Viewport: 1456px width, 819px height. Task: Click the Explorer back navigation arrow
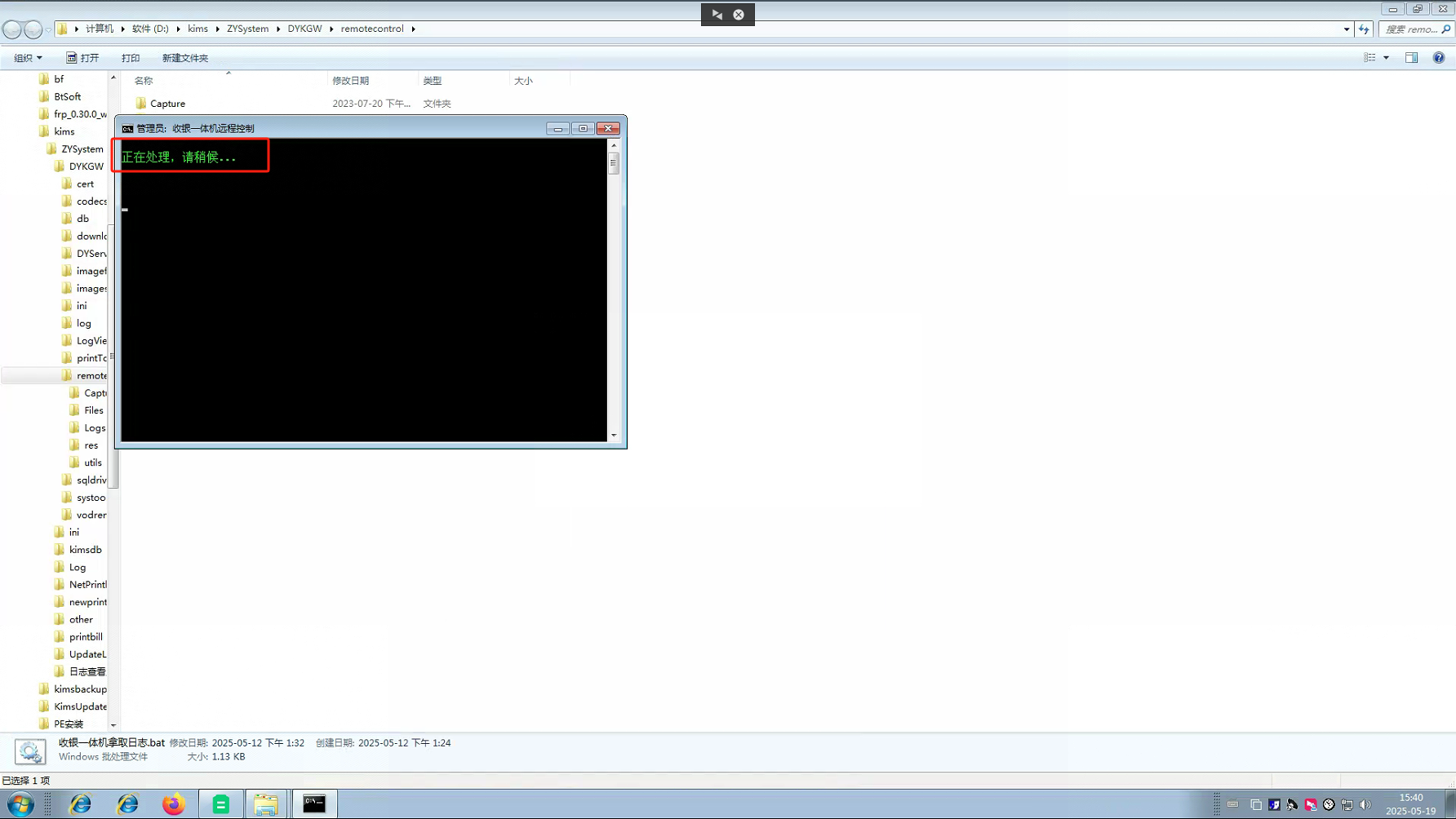click(12, 29)
